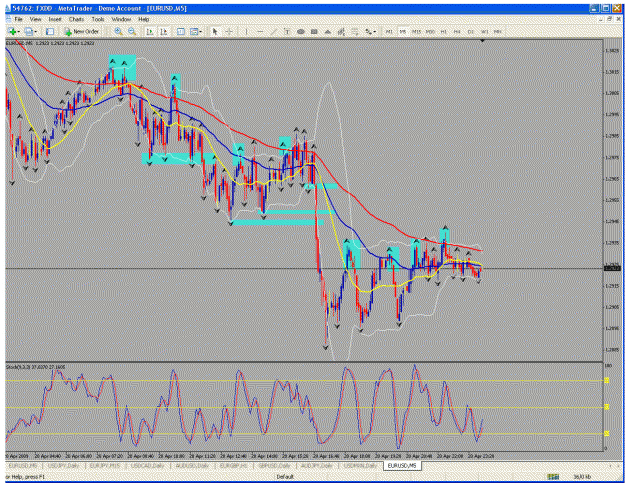Click the New Chart plus icon
Image resolution: width=625 pixels, height=483 pixels.
(x=12, y=31)
